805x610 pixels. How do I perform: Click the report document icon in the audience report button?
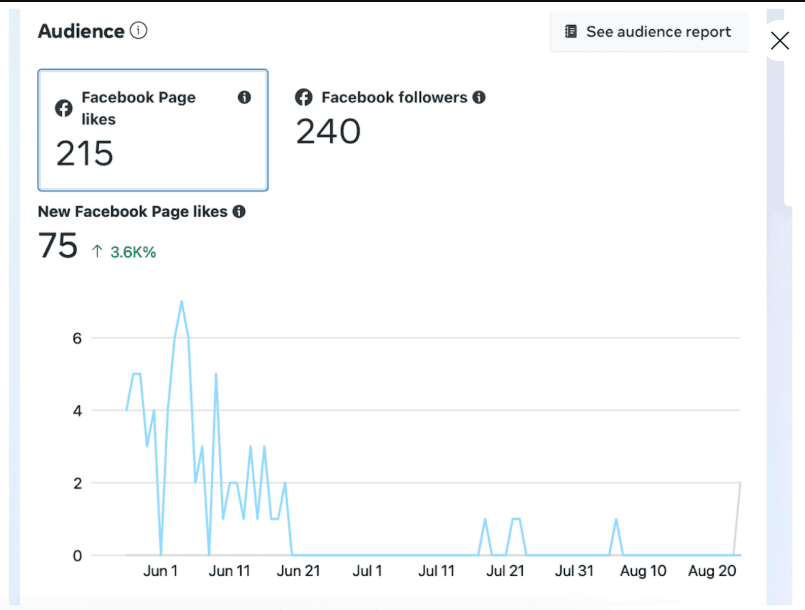tap(570, 31)
